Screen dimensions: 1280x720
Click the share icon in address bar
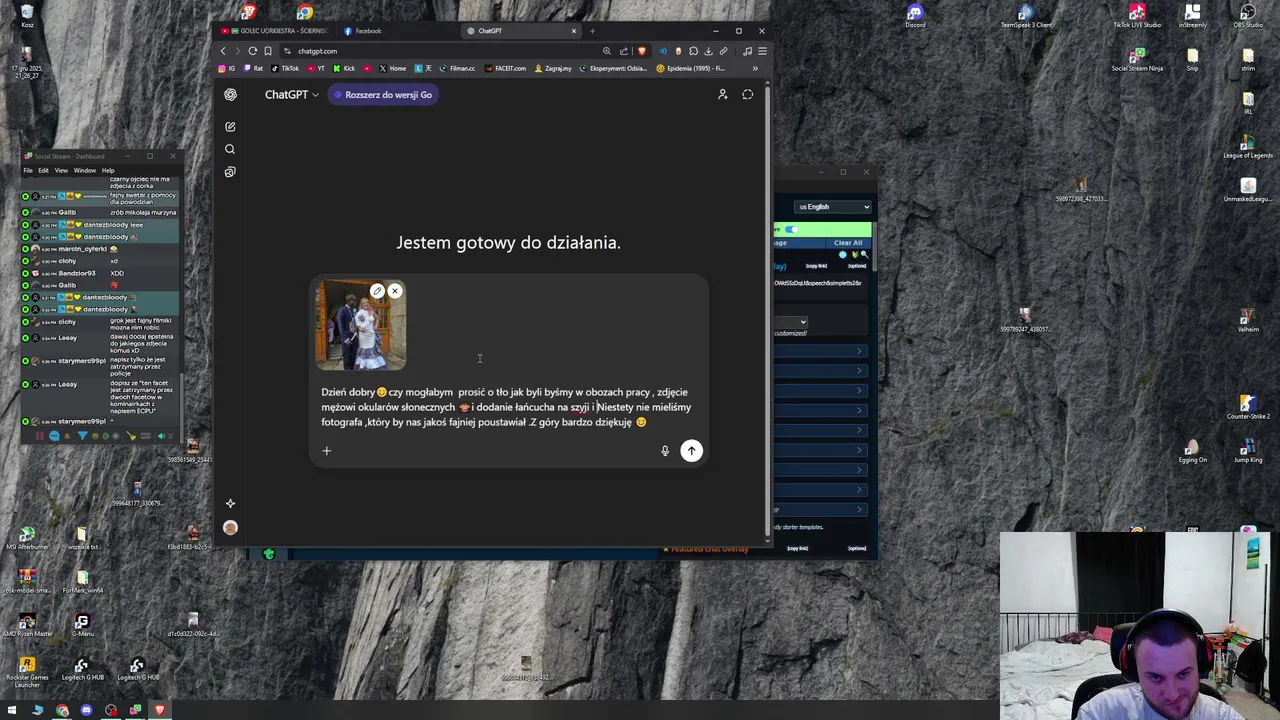point(624,51)
